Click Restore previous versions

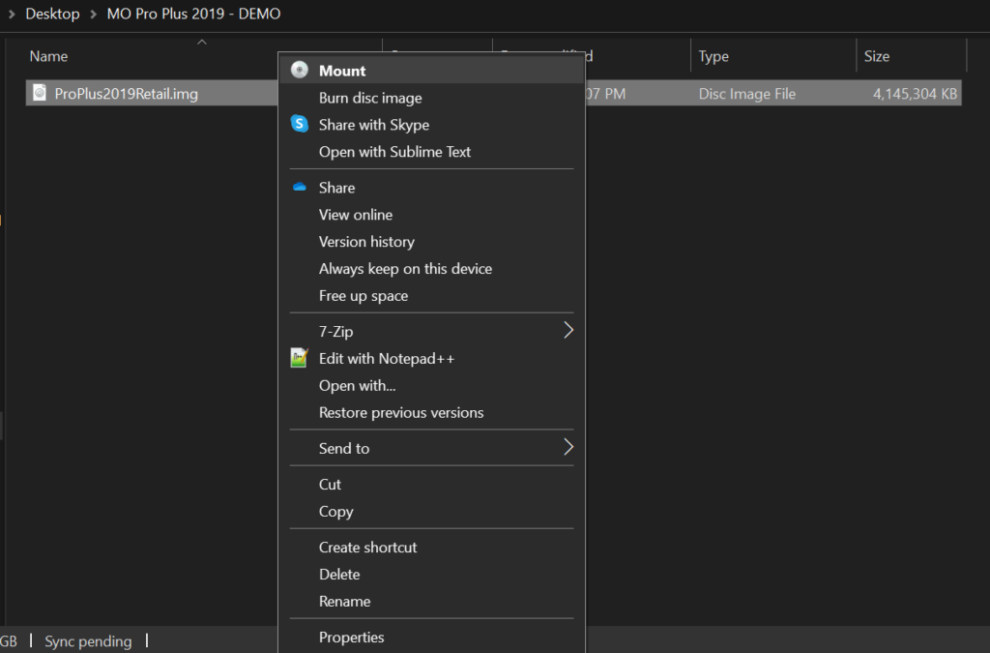[401, 412]
